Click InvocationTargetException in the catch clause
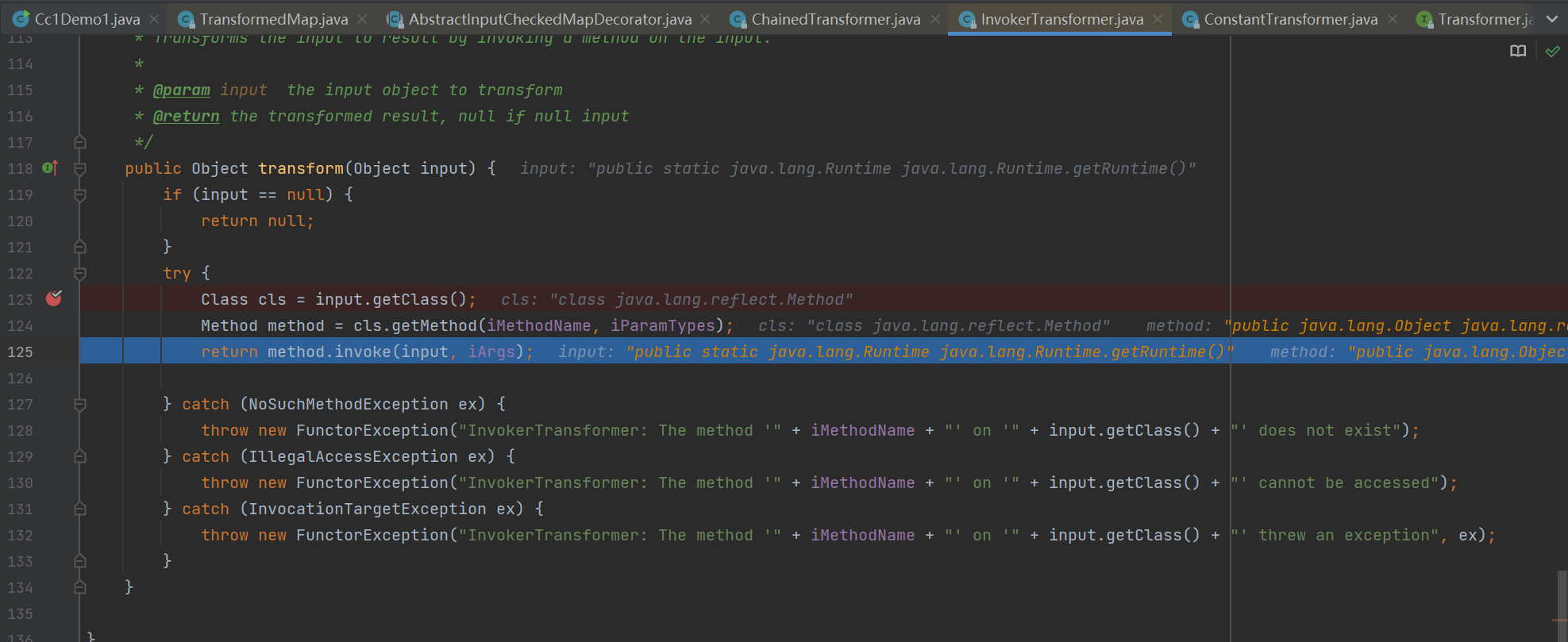Screen dimensions: 1568x642 pyautogui.click(x=368, y=509)
